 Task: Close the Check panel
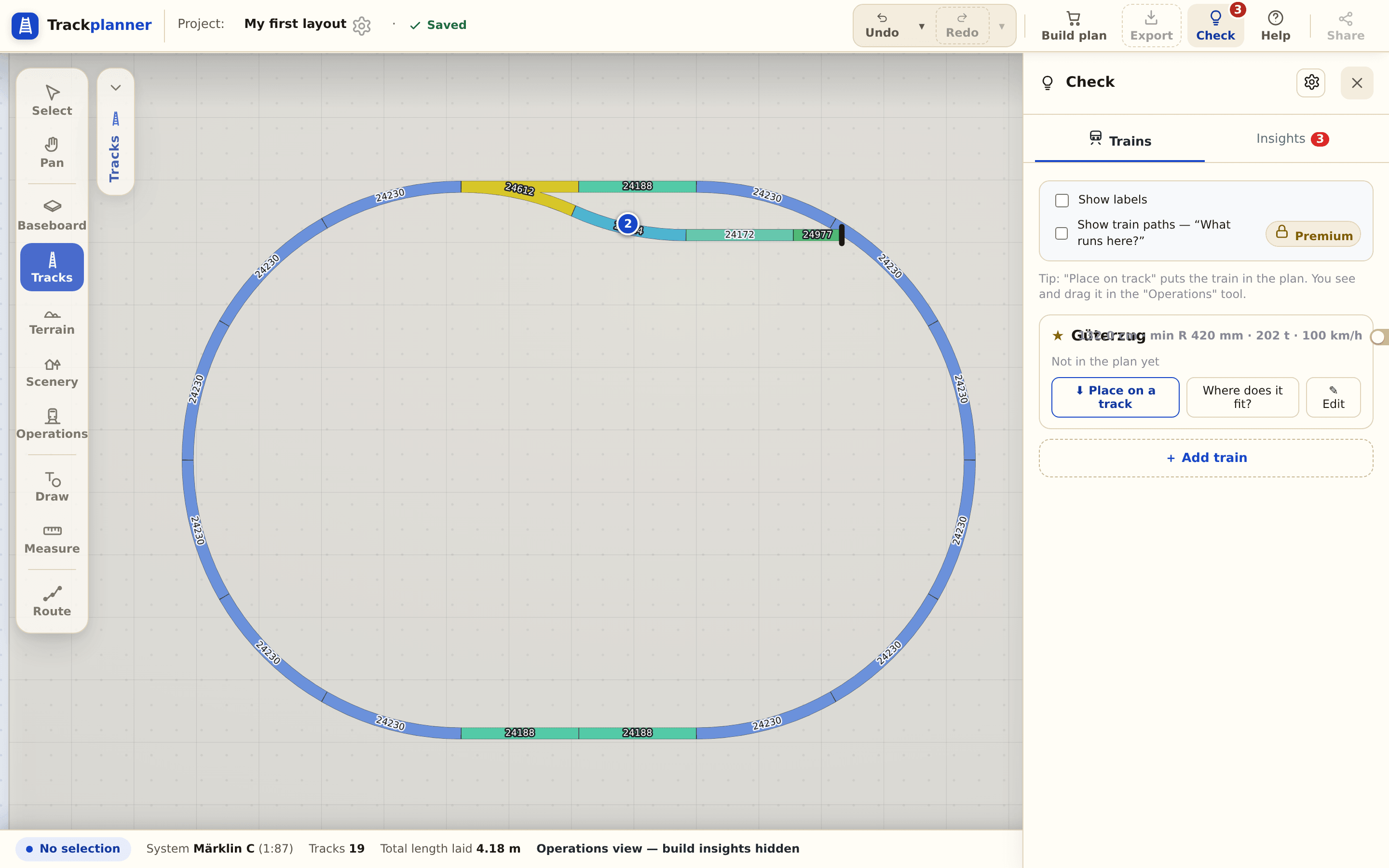pyautogui.click(x=1357, y=82)
